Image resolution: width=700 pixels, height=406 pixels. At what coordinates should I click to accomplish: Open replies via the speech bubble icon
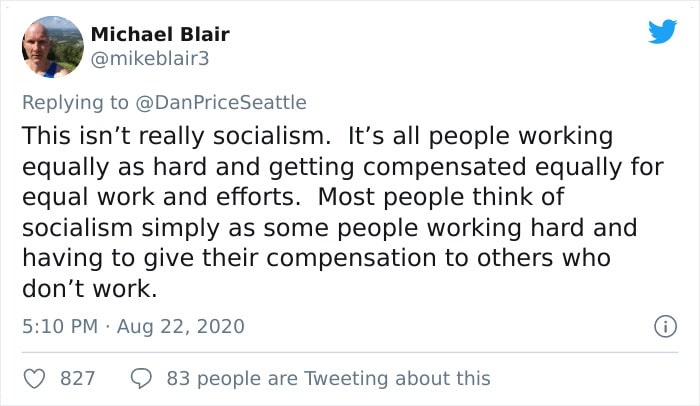point(141,379)
